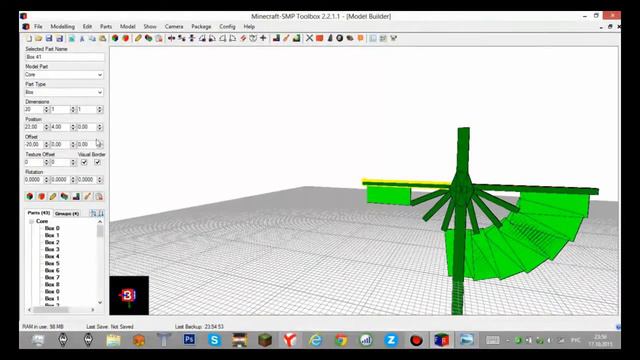Screen dimensions: 640x360
Task: Click first sort icon beside Groups tab
Action: click(93, 213)
